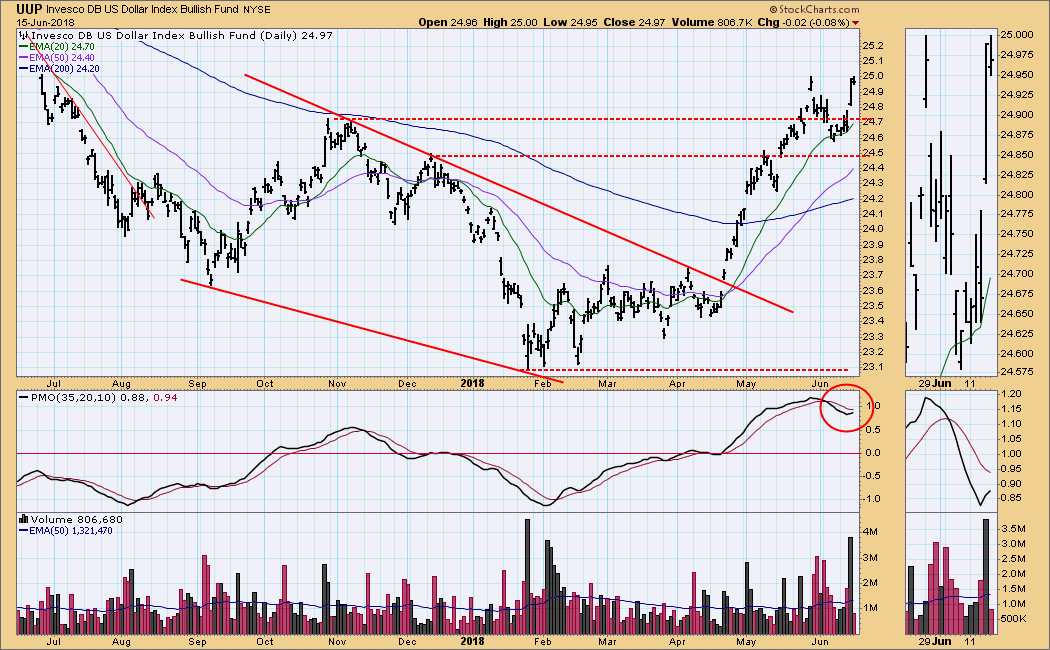Click the 25.000 label in zoom panel
The height and width of the screenshot is (650, 1050).
coord(1017,35)
